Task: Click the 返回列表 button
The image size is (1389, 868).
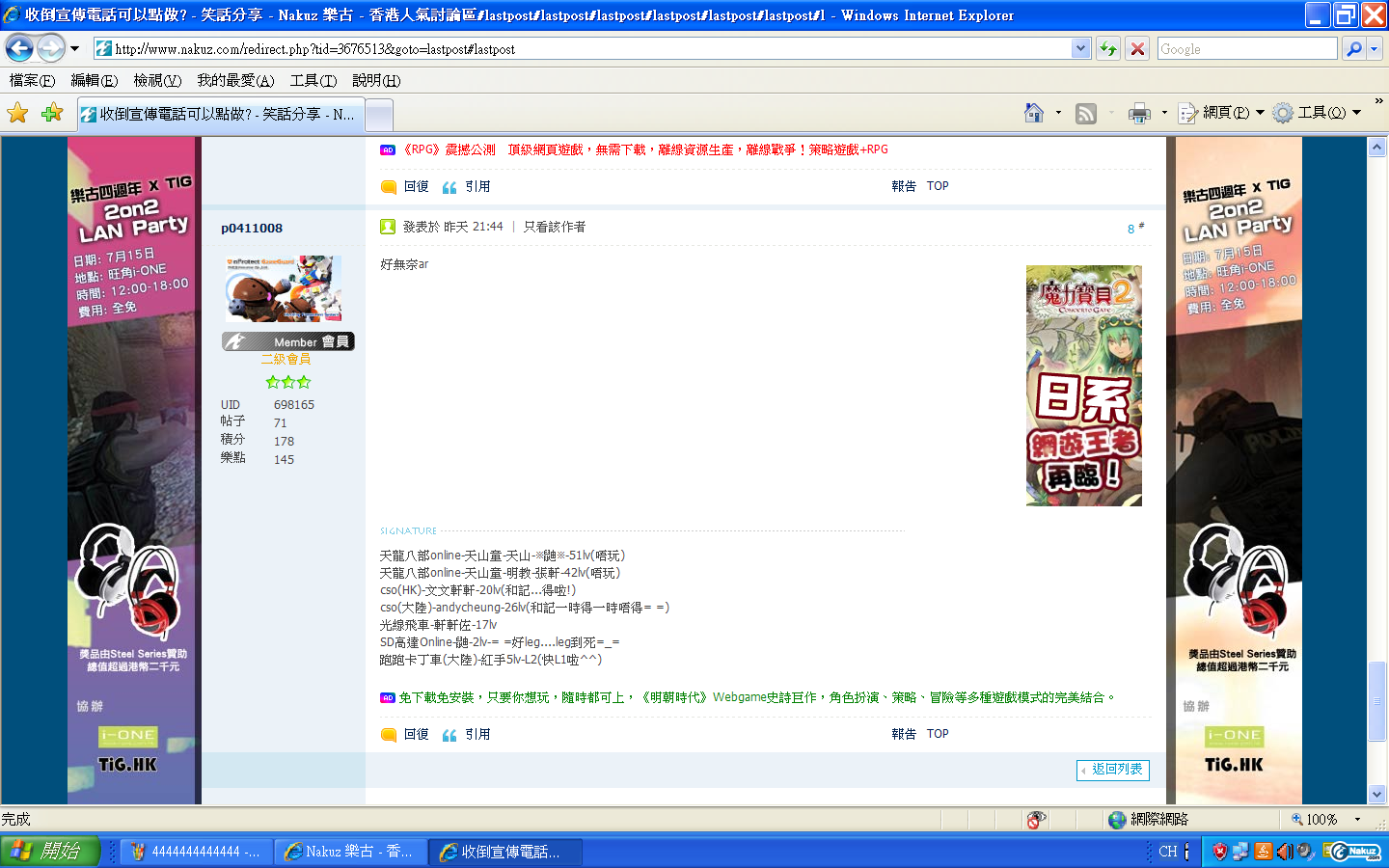Action: (x=1113, y=770)
